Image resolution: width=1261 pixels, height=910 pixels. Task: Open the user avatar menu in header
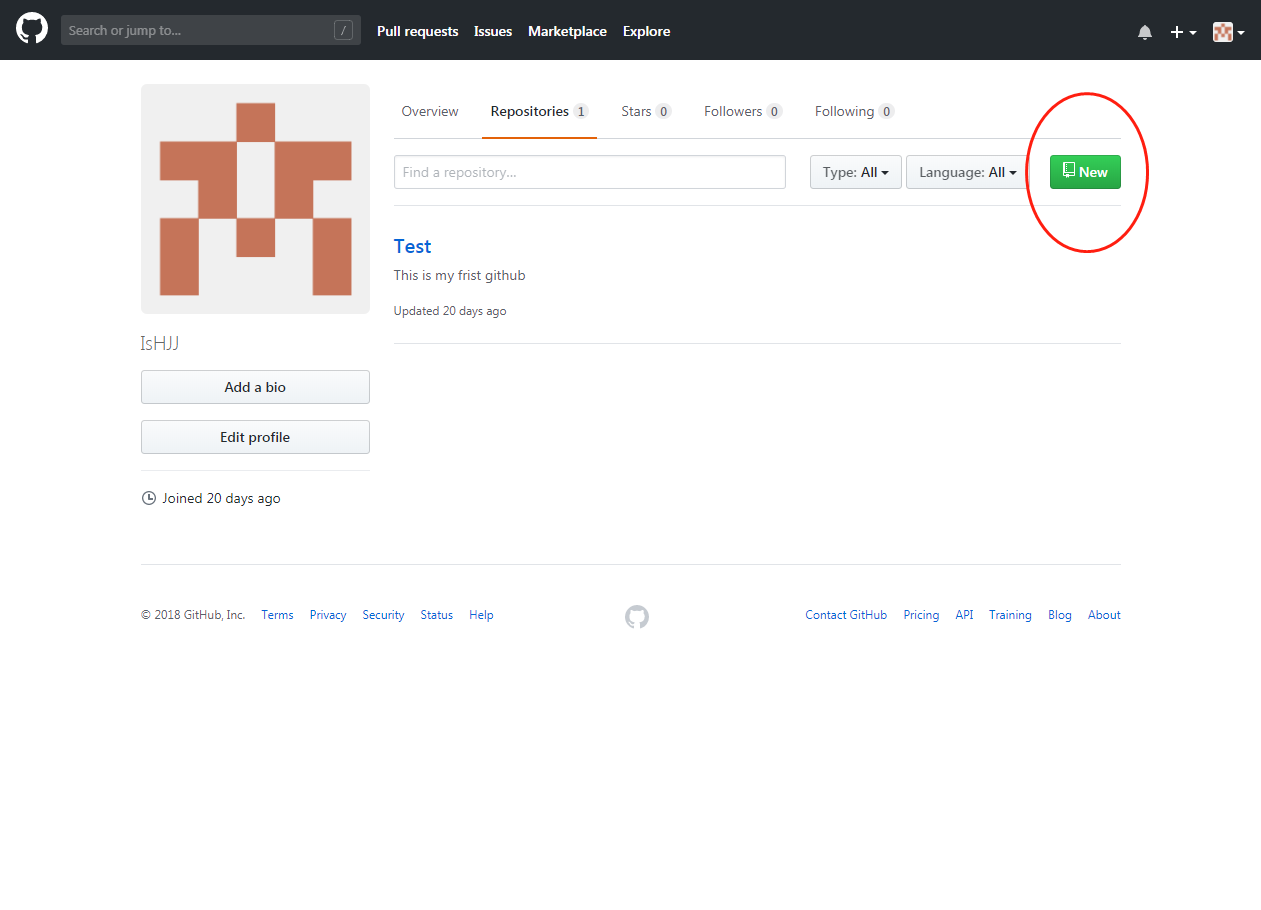pyautogui.click(x=1229, y=32)
